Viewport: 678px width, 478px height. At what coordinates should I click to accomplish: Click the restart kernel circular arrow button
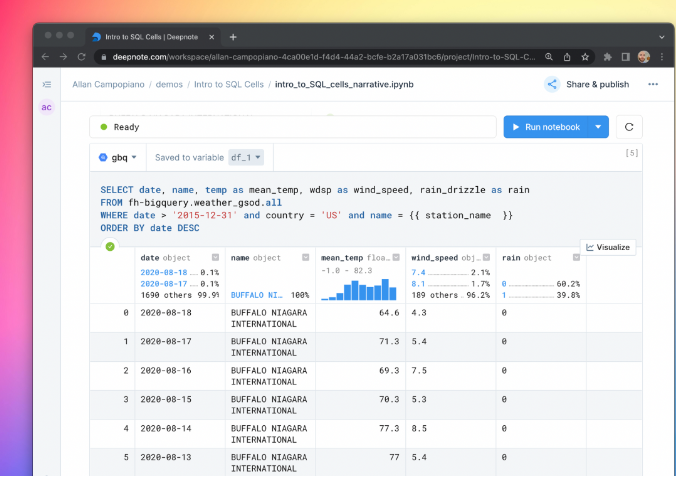click(x=629, y=127)
